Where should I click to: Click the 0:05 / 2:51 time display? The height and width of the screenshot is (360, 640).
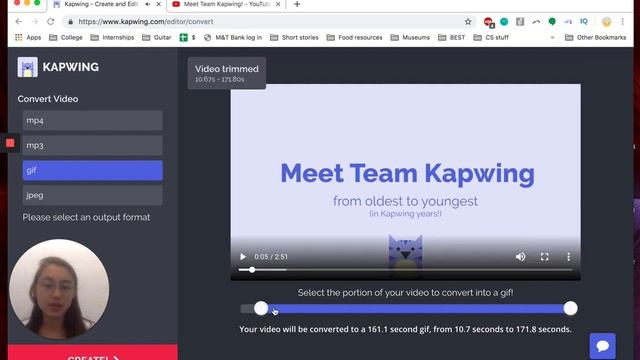(271, 257)
